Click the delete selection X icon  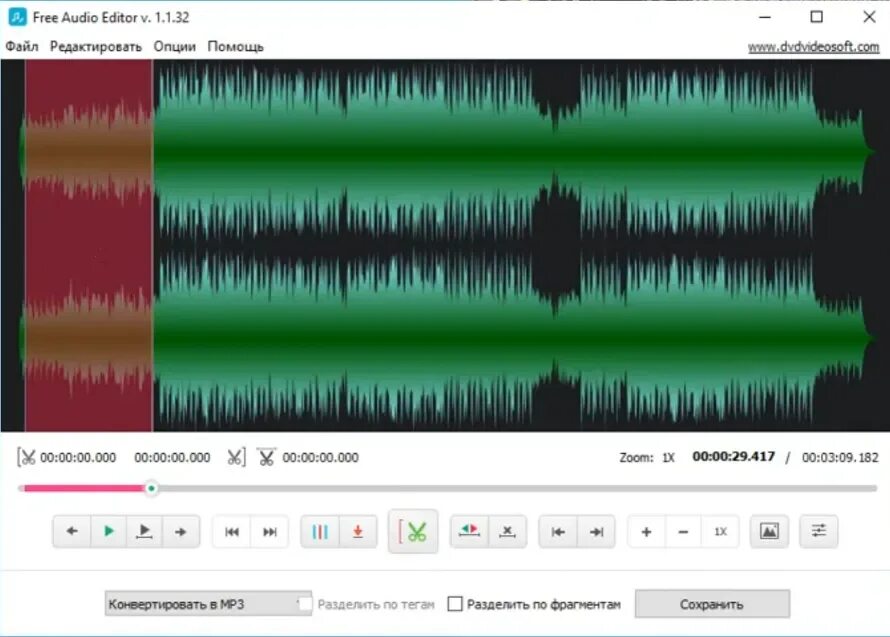(x=507, y=531)
